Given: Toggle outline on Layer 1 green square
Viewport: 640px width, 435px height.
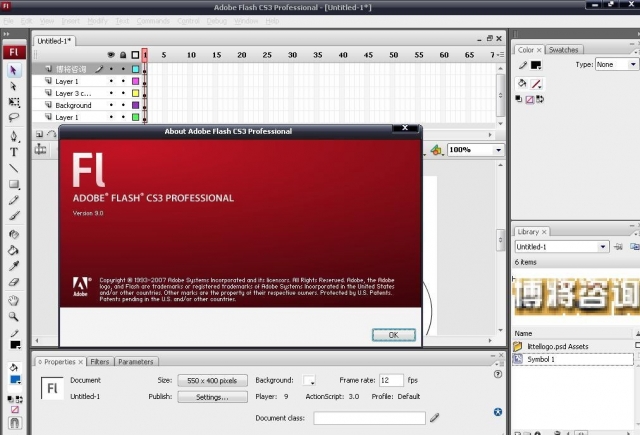Looking at the screenshot, I should 136,117.
